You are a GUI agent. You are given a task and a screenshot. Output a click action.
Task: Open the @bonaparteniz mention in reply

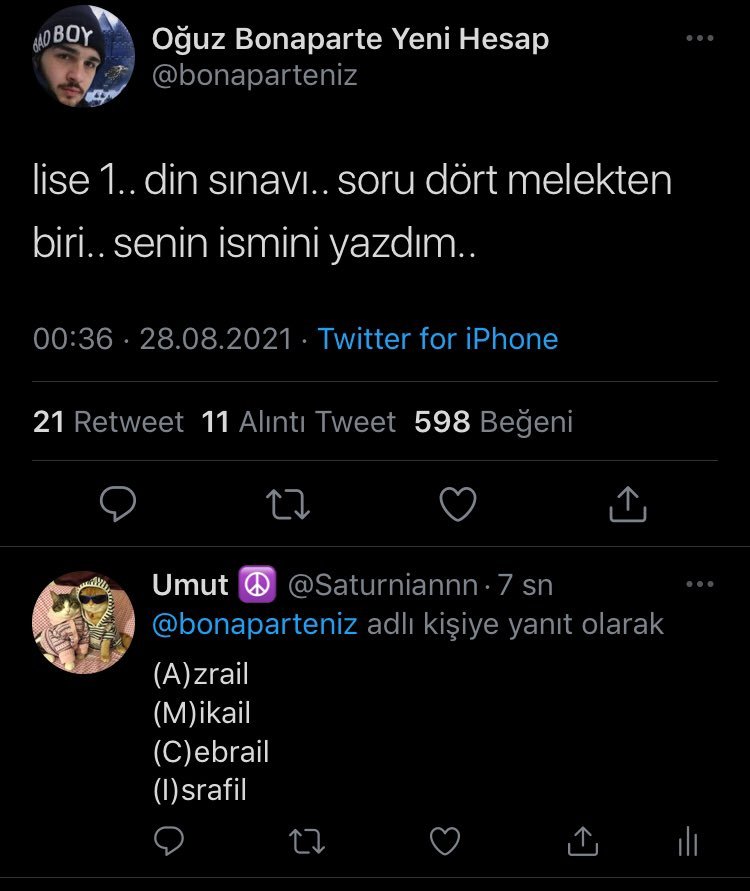click(x=255, y=624)
